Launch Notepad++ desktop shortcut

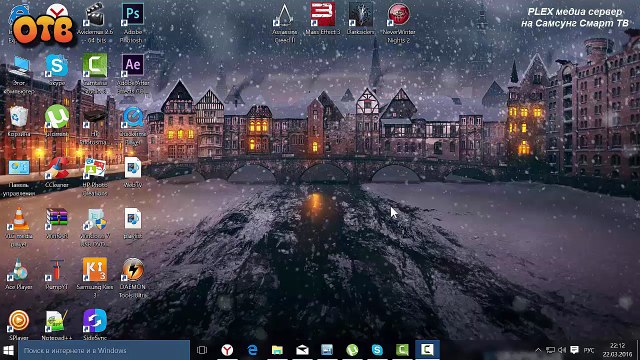tap(57, 325)
